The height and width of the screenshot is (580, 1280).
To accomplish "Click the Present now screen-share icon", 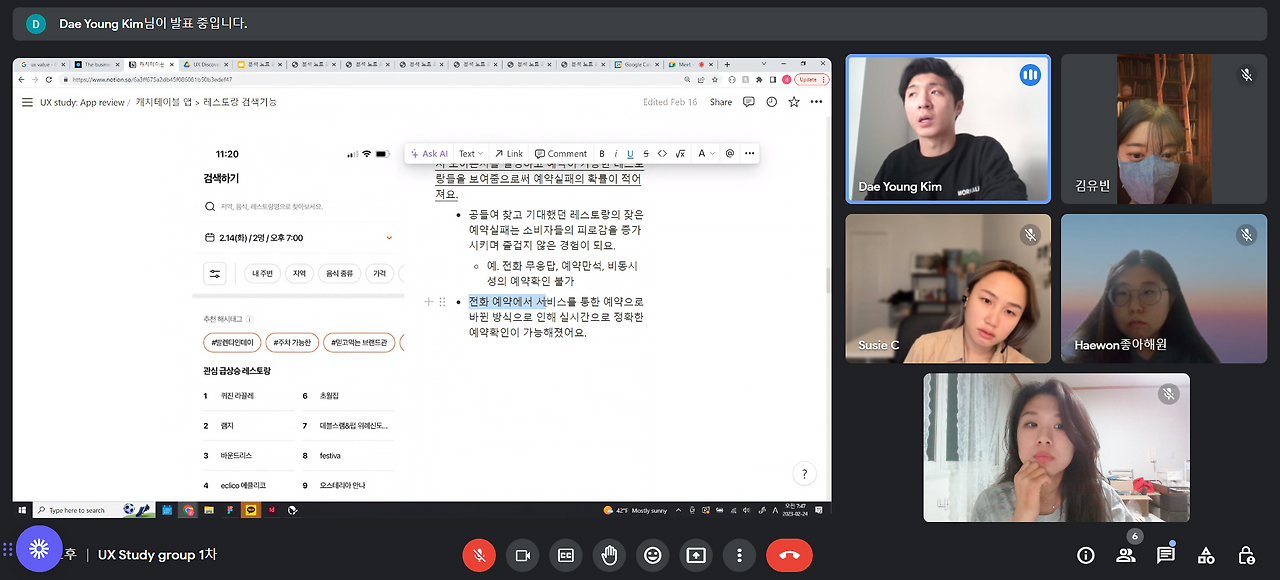I will pyautogui.click(x=696, y=555).
